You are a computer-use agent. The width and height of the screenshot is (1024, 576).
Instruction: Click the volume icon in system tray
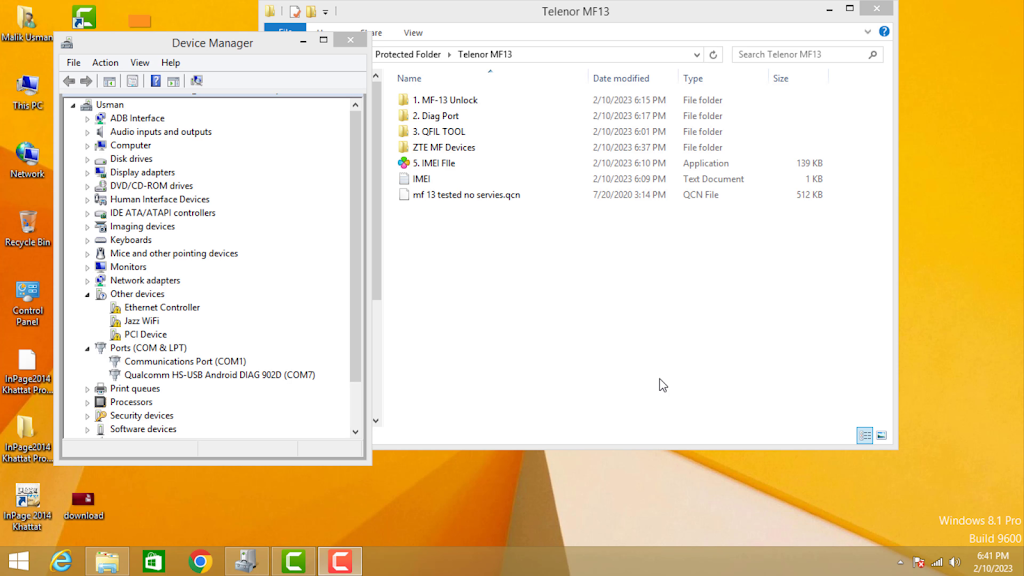955,562
